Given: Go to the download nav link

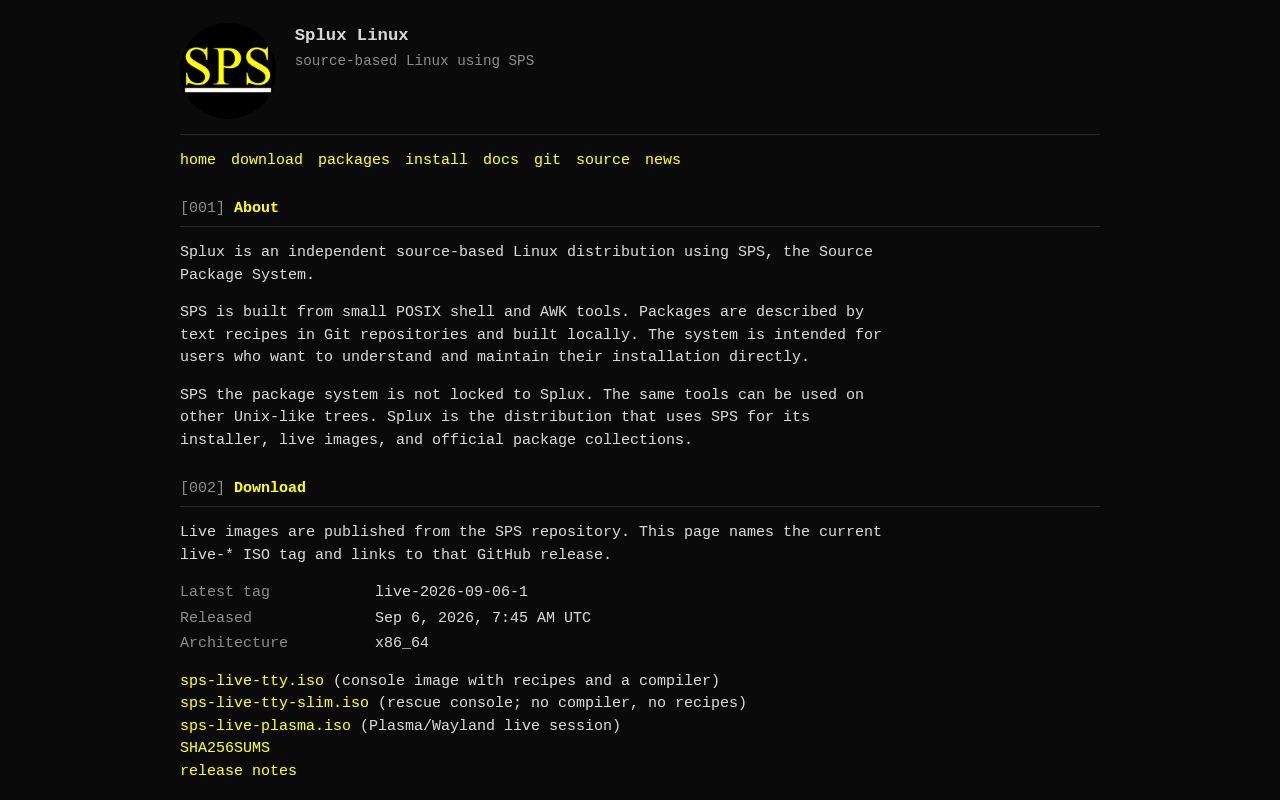Looking at the screenshot, I should tap(267, 160).
